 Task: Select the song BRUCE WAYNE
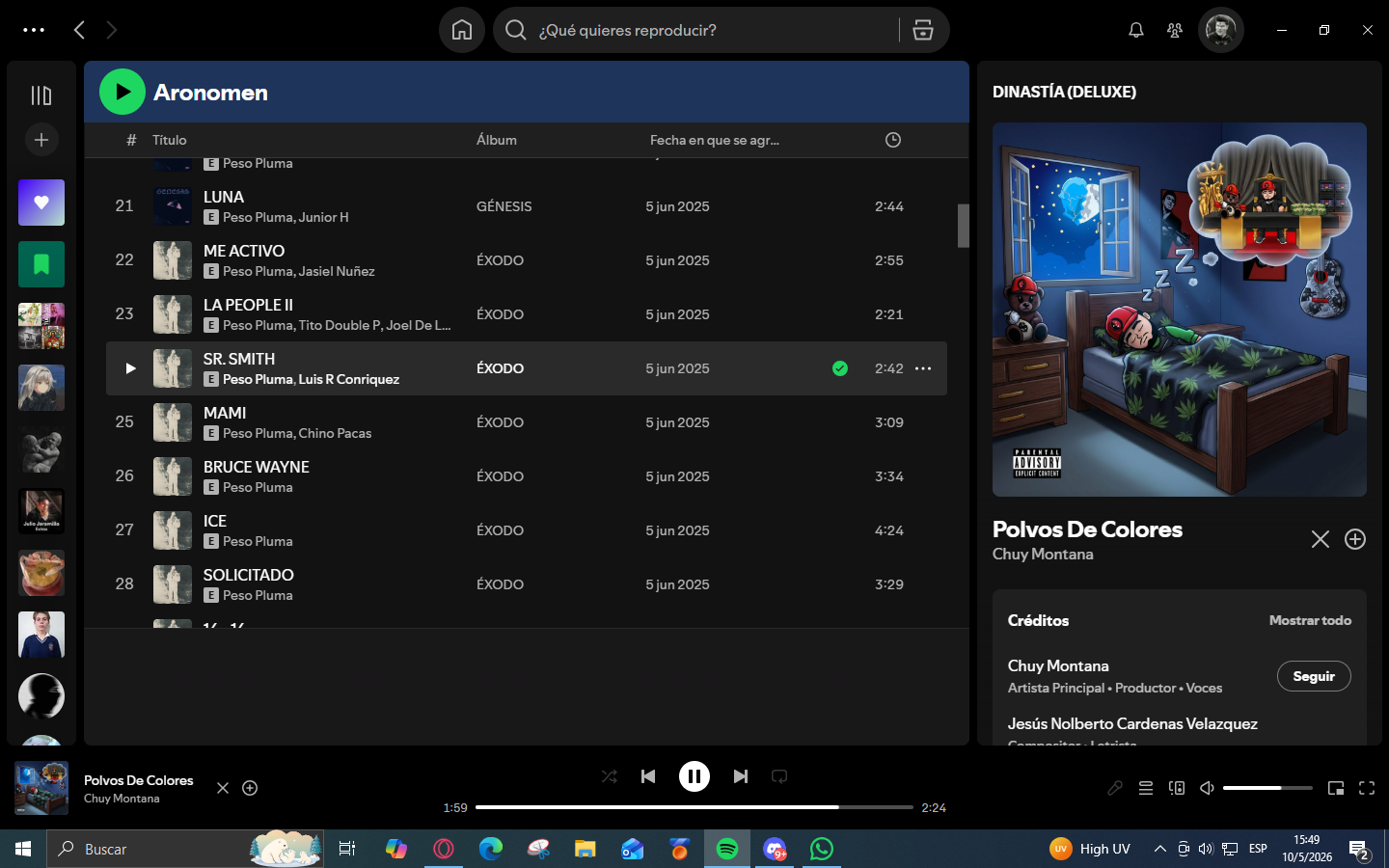(257, 467)
